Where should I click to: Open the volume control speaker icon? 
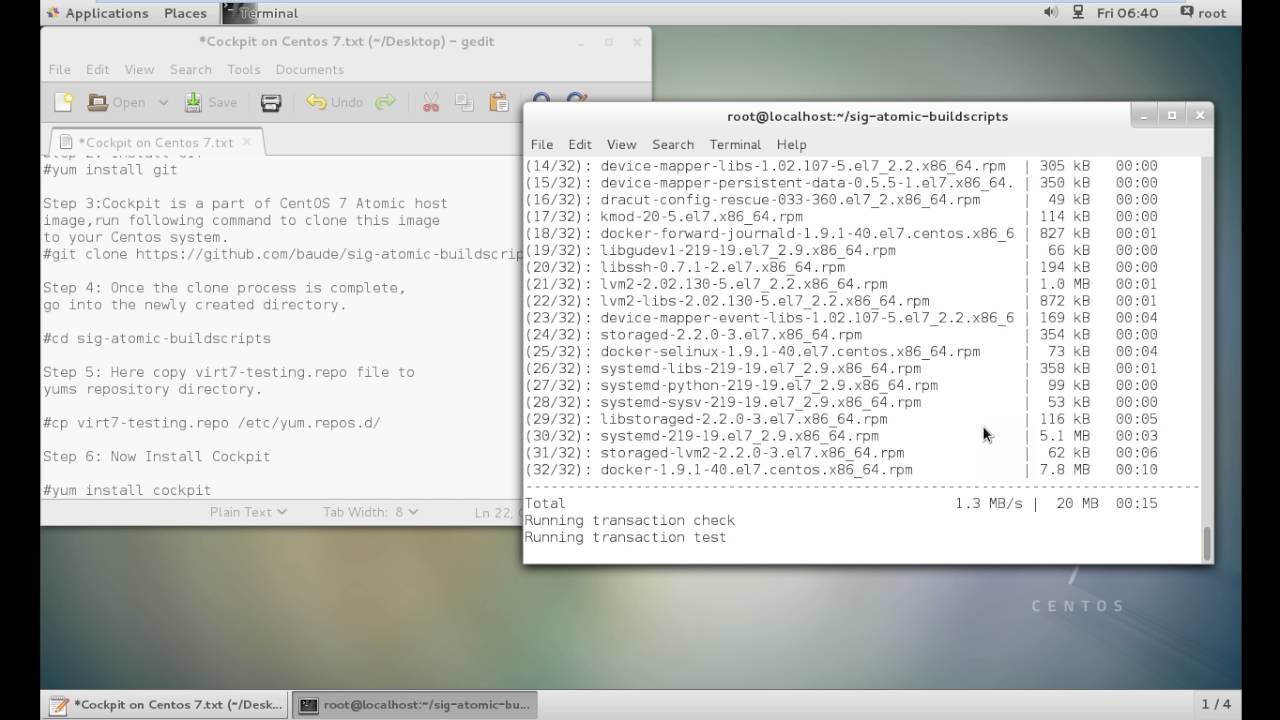[x=1051, y=13]
